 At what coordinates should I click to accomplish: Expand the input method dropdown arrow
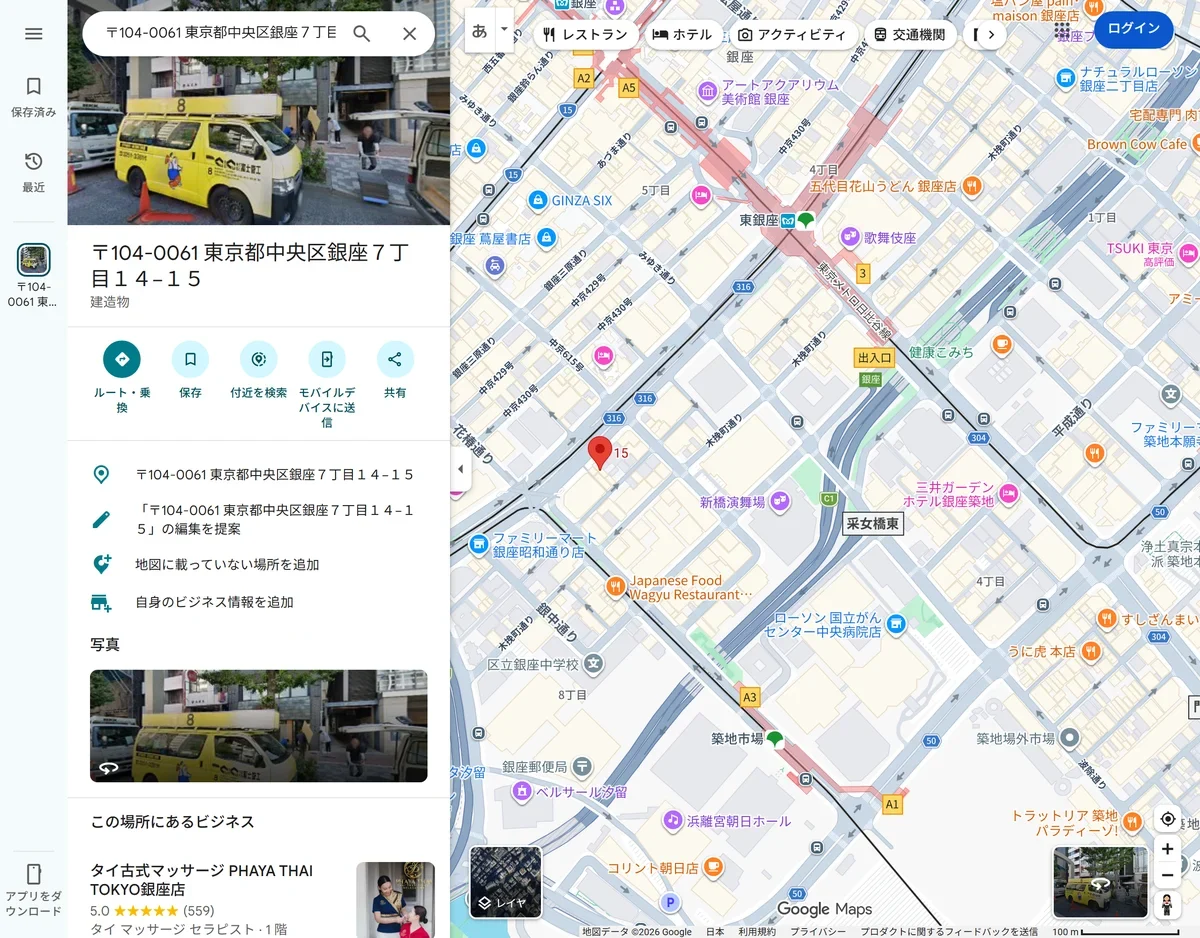pos(504,31)
